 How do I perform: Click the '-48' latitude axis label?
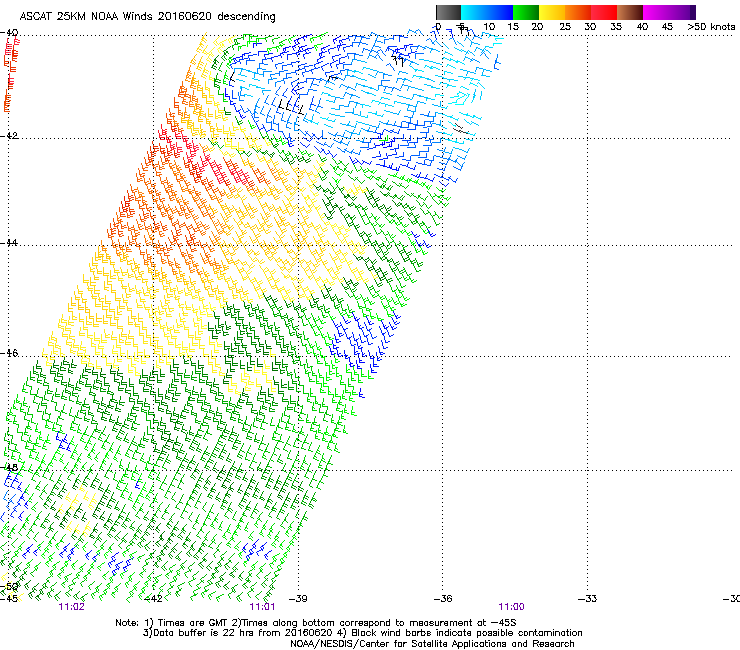(9, 467)
